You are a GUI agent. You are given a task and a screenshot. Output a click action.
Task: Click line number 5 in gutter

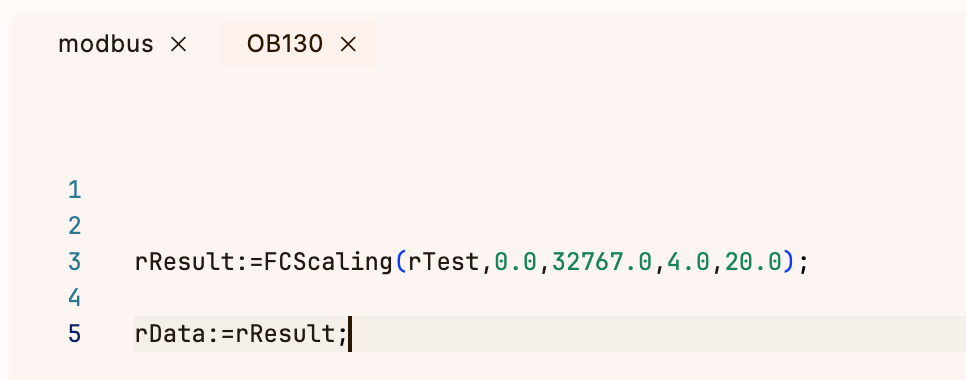[75, 334]
